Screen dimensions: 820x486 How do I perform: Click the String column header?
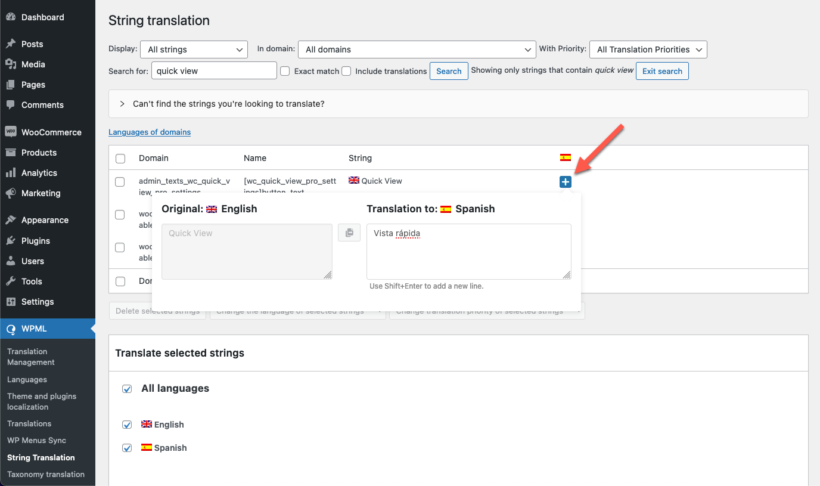(360, 158)
